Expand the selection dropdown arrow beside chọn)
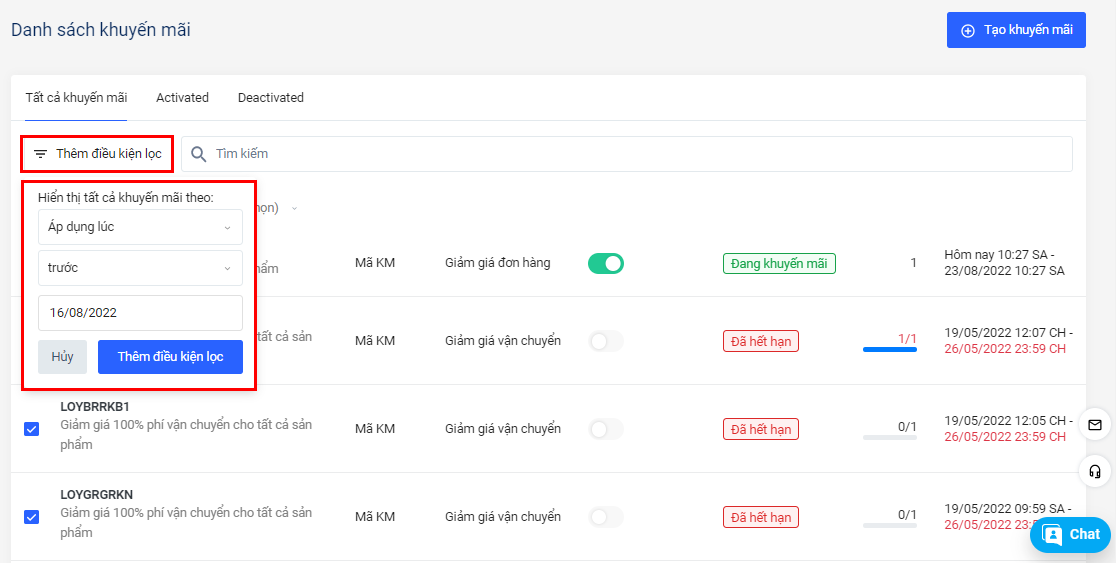 [294, 209]
